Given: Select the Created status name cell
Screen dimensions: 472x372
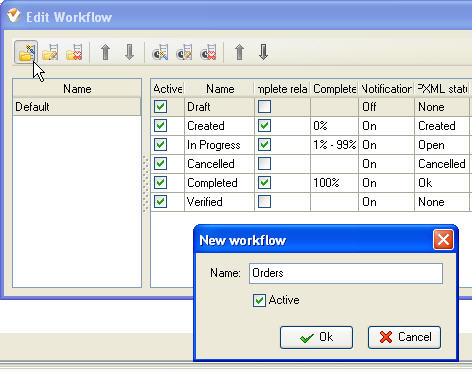Looking at the screenshot, I should (219, 126).
